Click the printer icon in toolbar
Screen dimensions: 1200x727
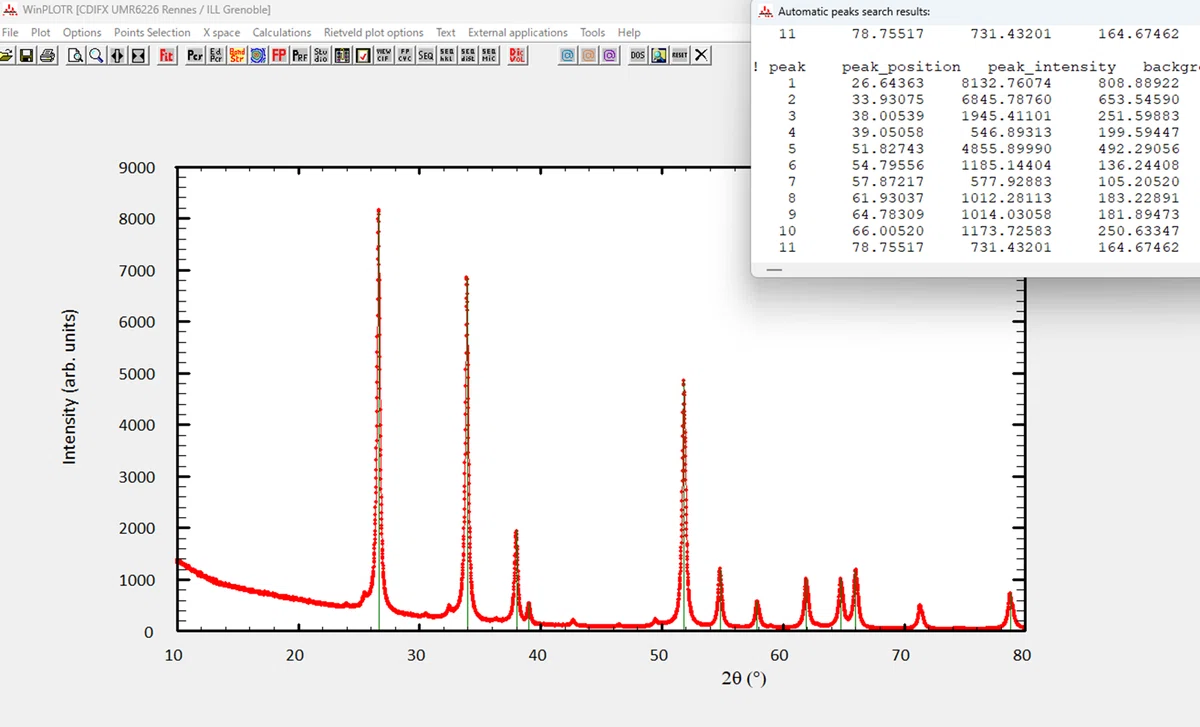click(x=48, y=55)
